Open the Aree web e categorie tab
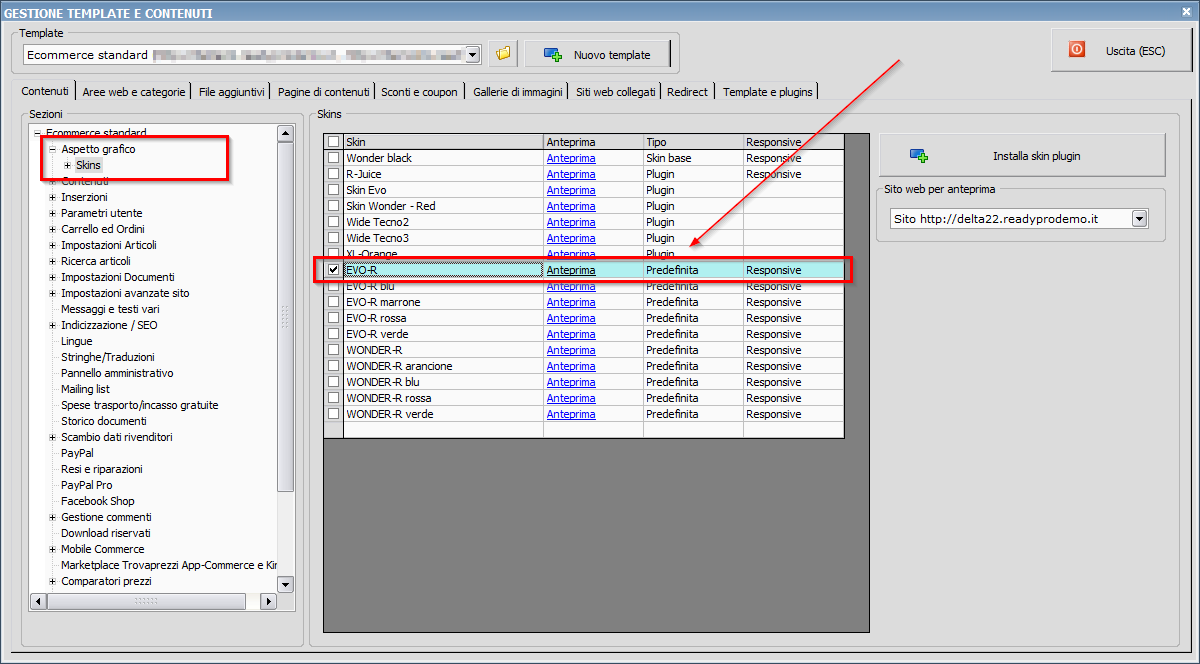The image size is (1200, 664). (134, 92)
